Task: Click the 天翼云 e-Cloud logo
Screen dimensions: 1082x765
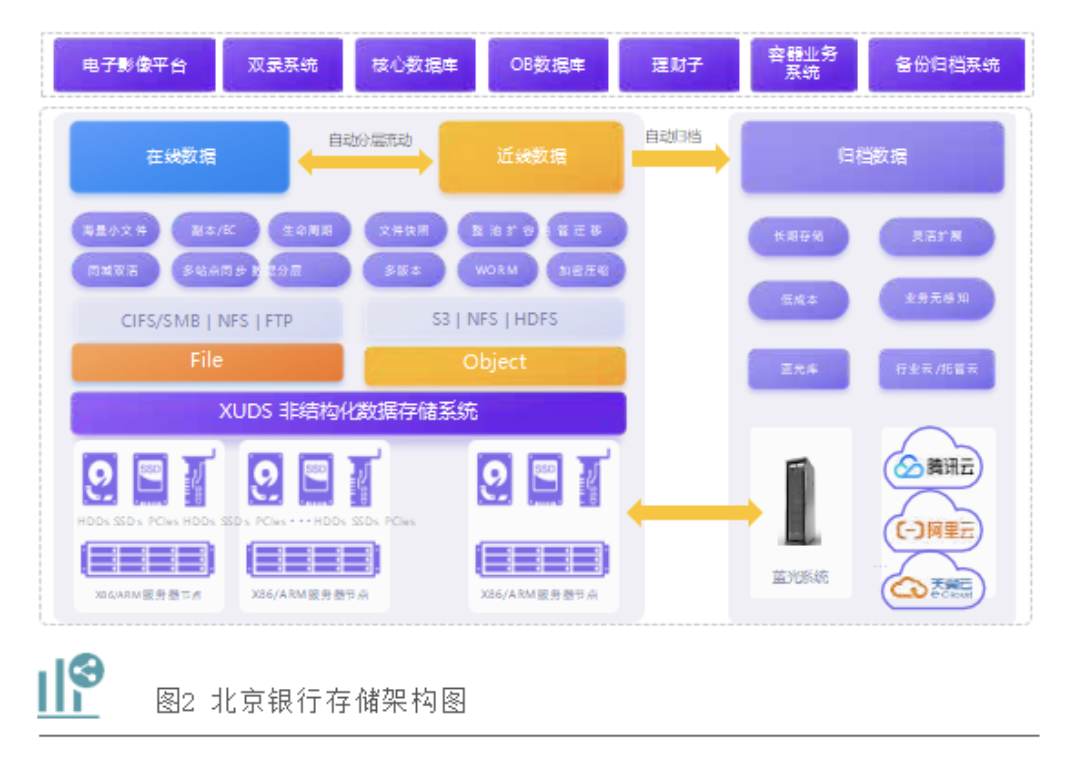Action: coord(934,588)
